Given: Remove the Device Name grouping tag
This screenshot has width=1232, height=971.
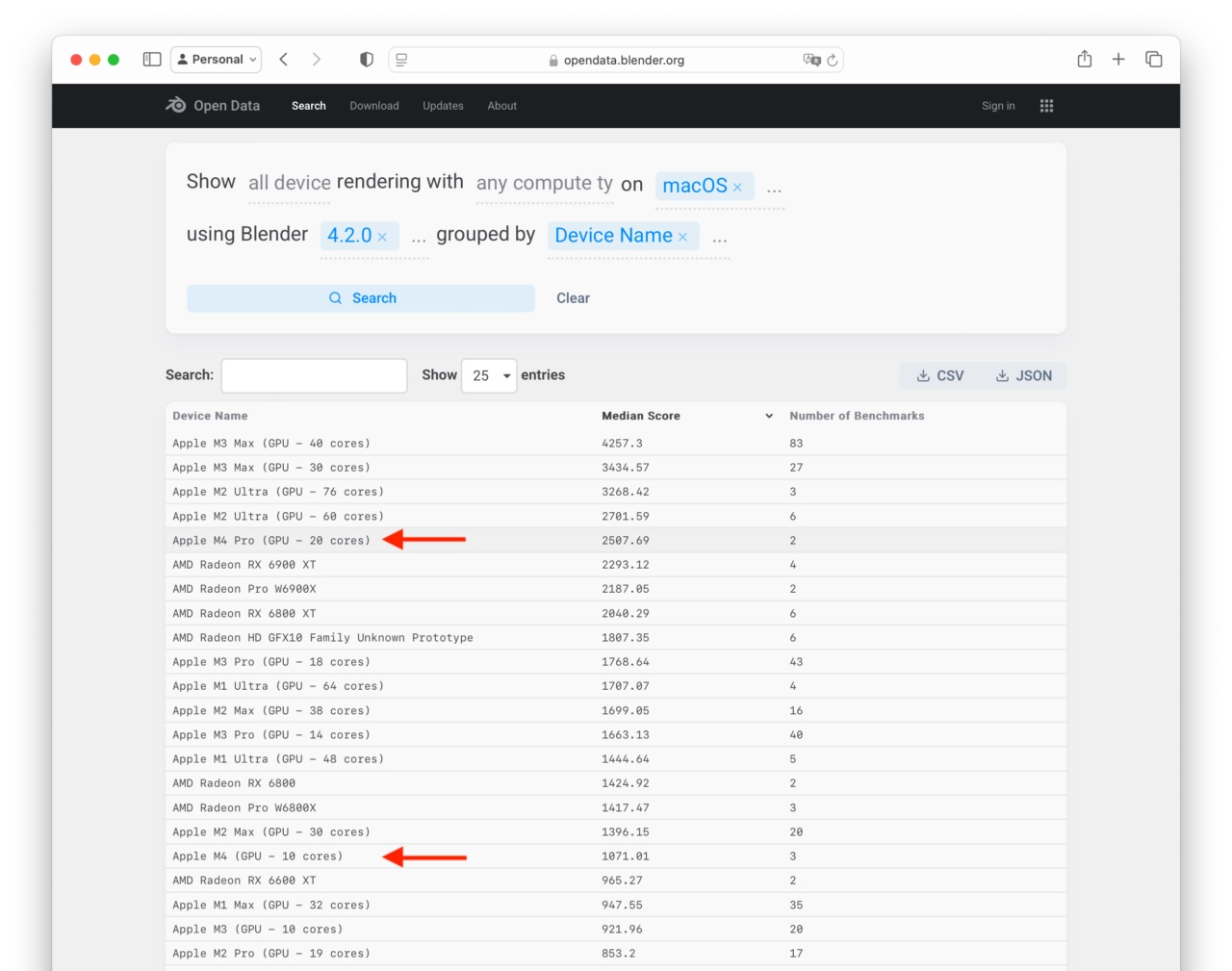Looking at the screenshot, I should [x=682, y=237].
